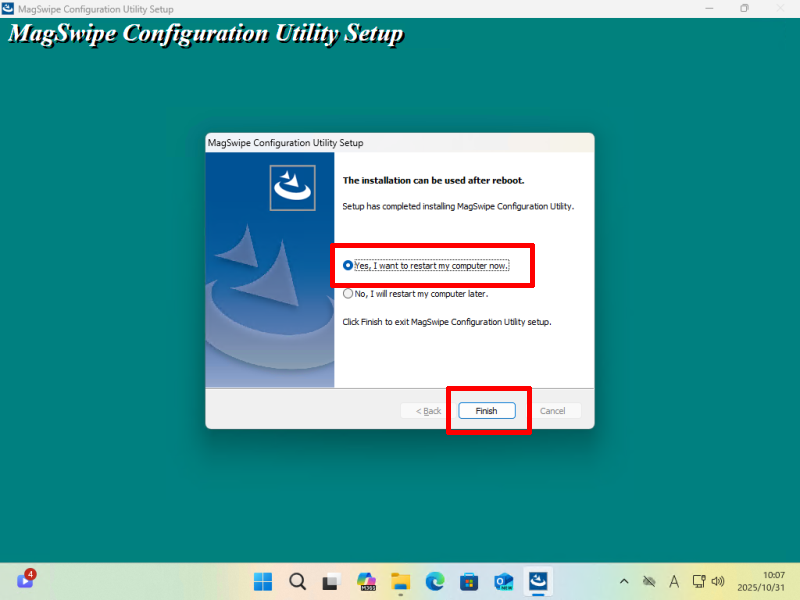Click the IME input mode 'A' indicator
The width and height of the screenshot is (800, 600).
pyautogui.click(x=674, y=581)
